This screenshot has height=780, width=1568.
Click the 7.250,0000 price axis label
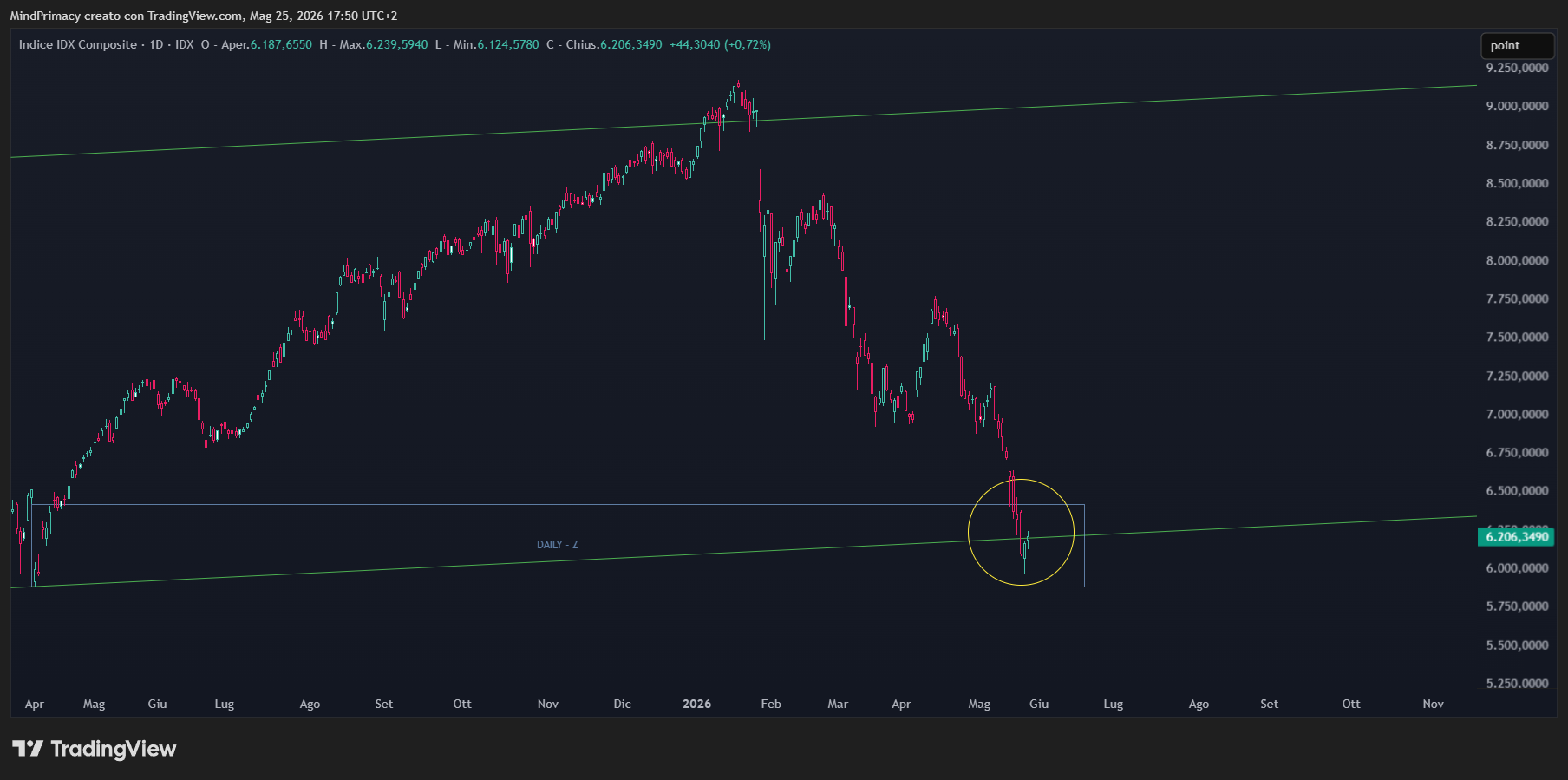pyautogui.click(x=1517, y=376)
